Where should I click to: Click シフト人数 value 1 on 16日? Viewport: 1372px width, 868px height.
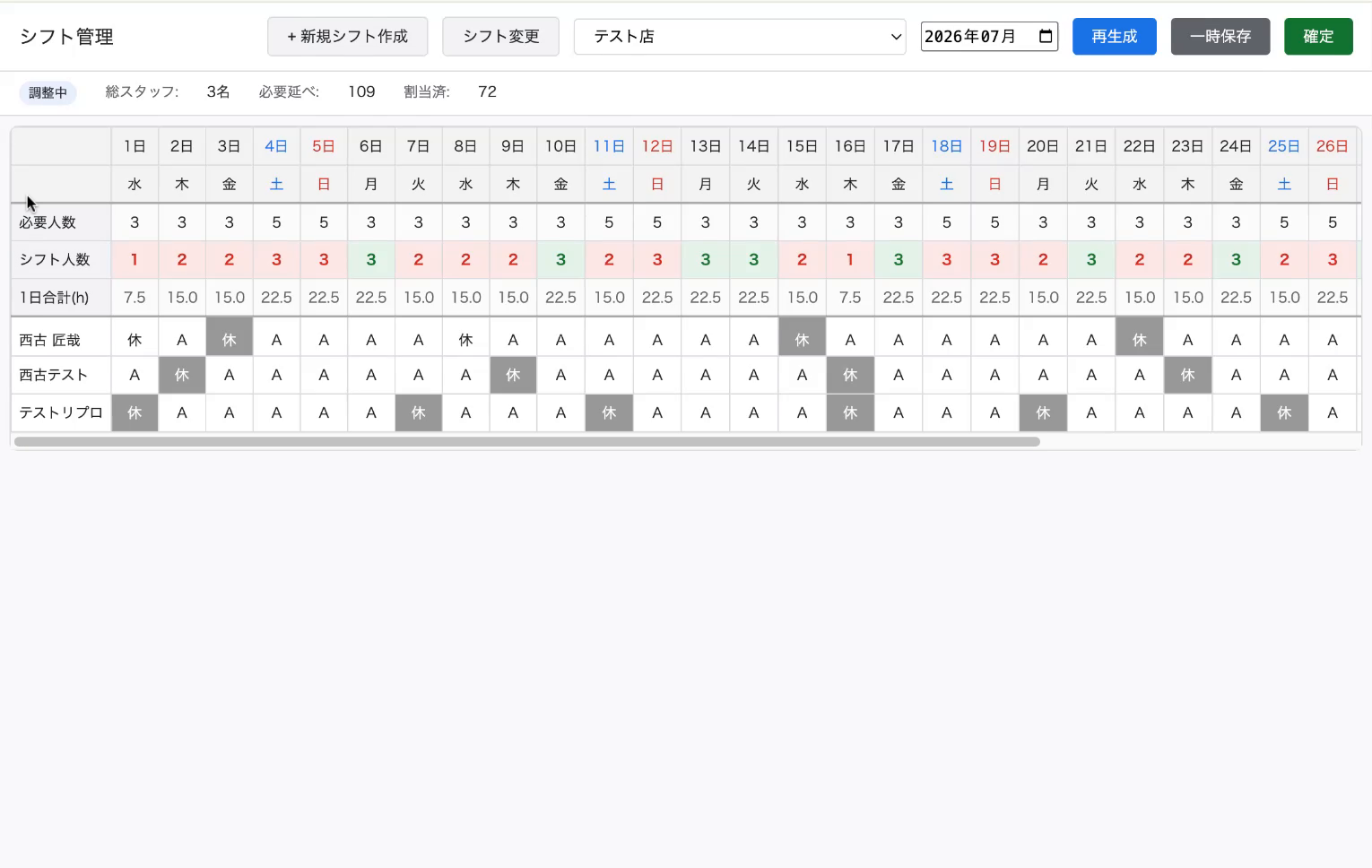pos(850,260)
